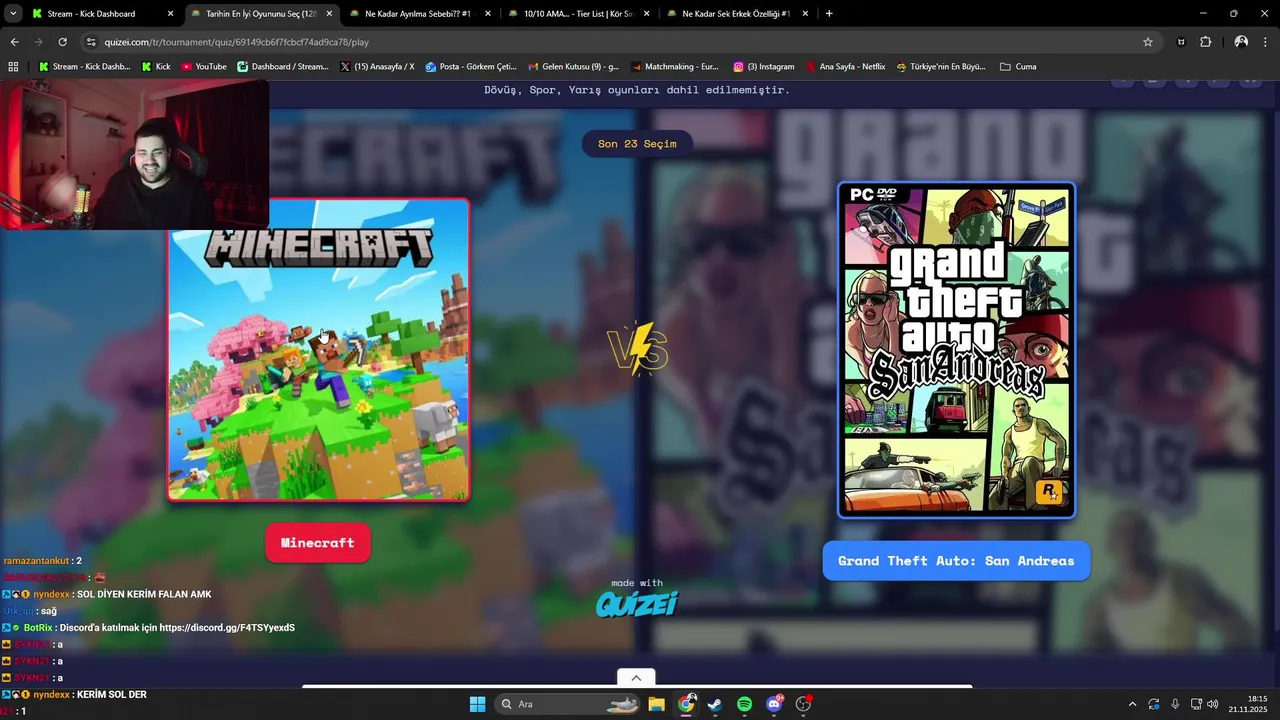Reload the current page
This screenshot has height=720, width=1280.
pyautogui.click(x=62, y=42)
